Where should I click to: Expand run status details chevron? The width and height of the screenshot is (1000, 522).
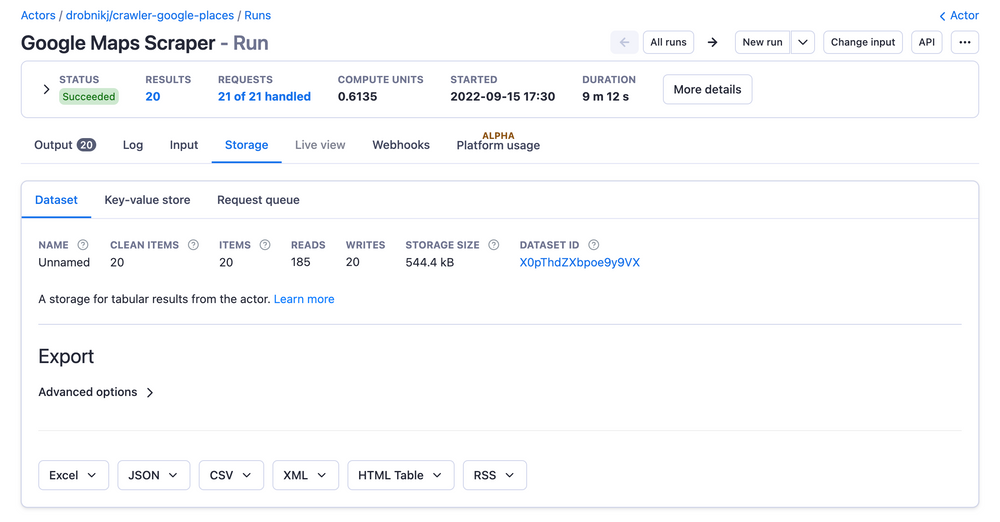[46, 89]
